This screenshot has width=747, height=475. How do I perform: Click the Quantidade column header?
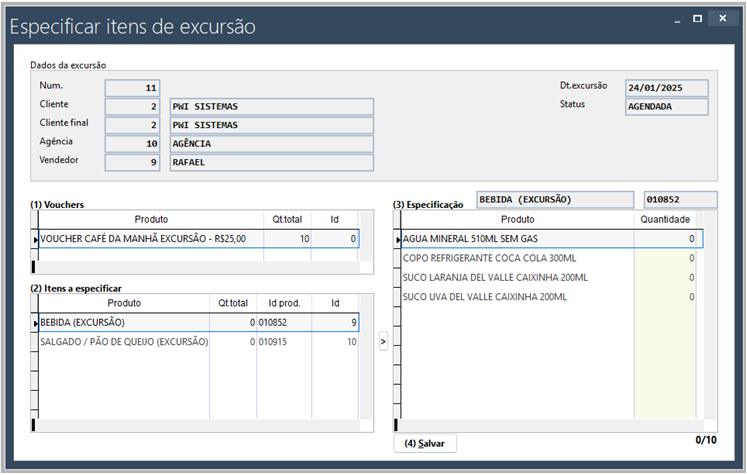tap(665, 219)
